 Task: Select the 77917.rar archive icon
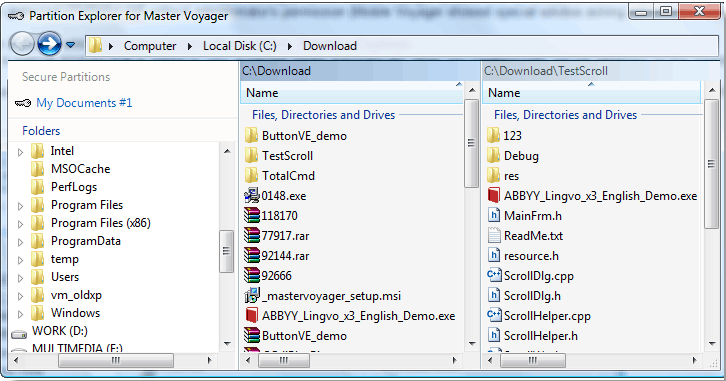[x=251, y=236]
